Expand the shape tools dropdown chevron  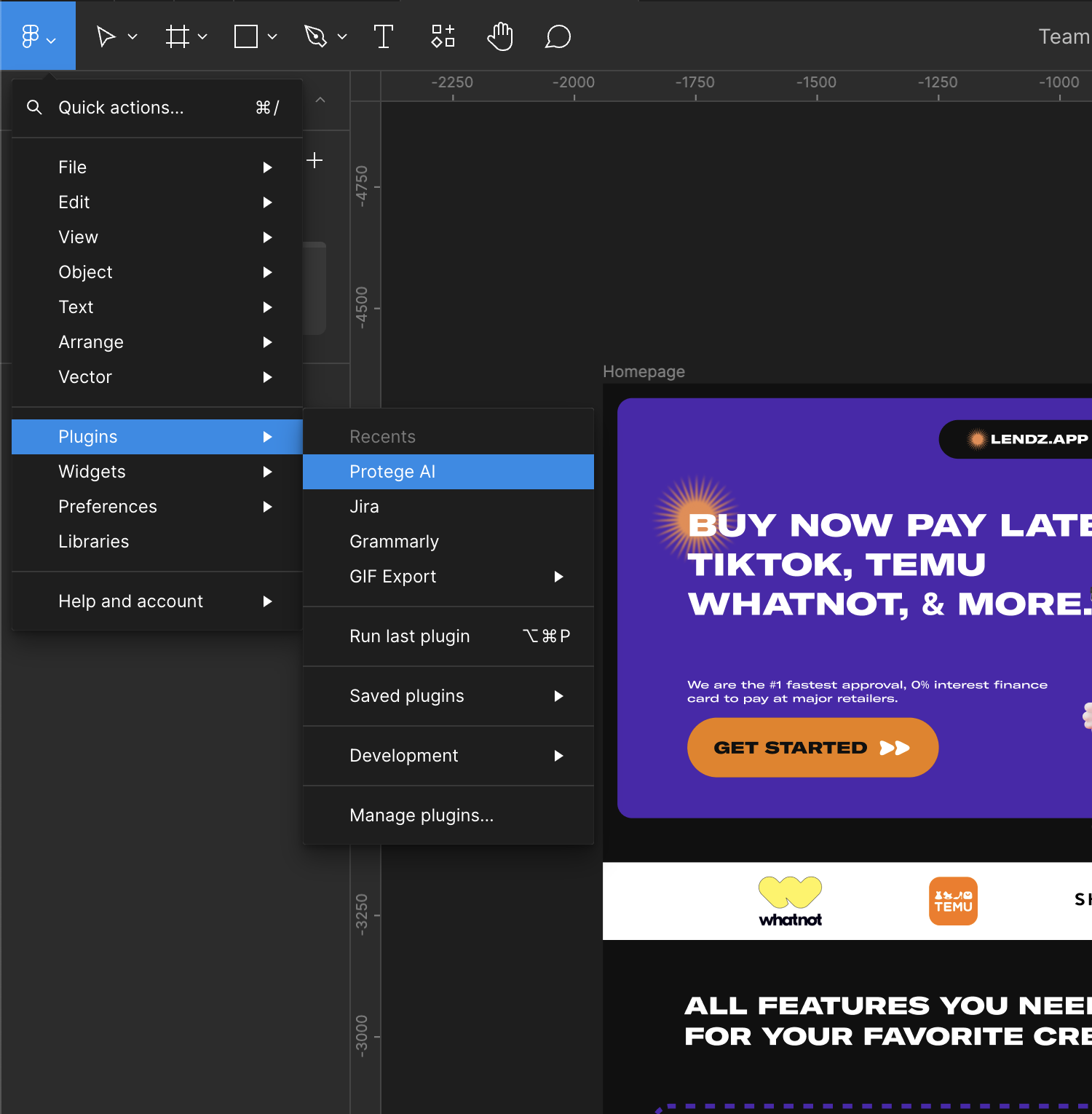(272, 36)
